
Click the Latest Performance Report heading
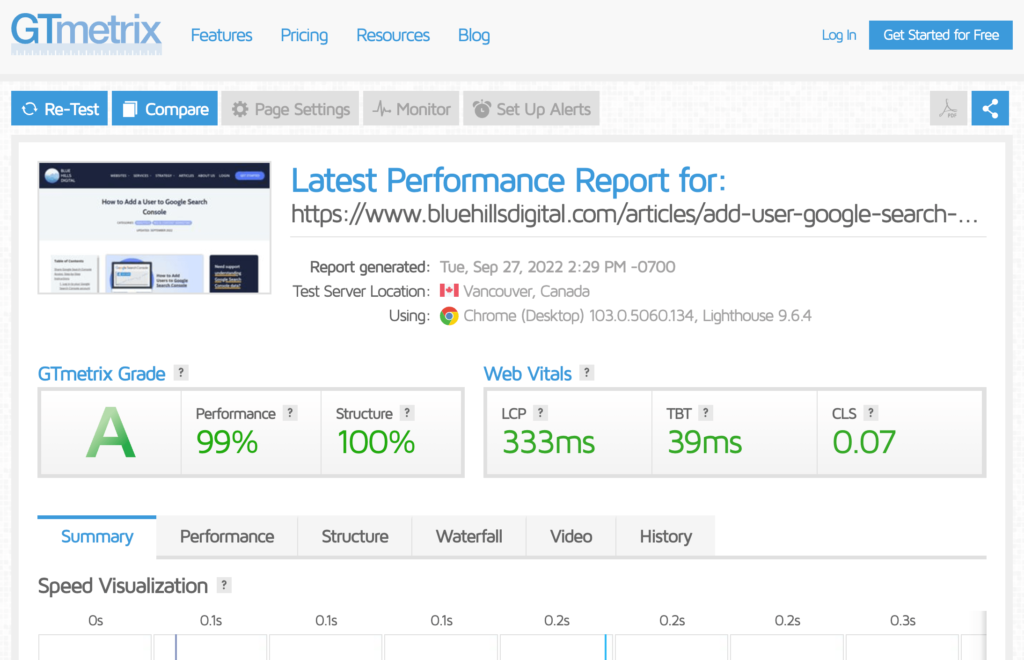[x=508, y=180]
